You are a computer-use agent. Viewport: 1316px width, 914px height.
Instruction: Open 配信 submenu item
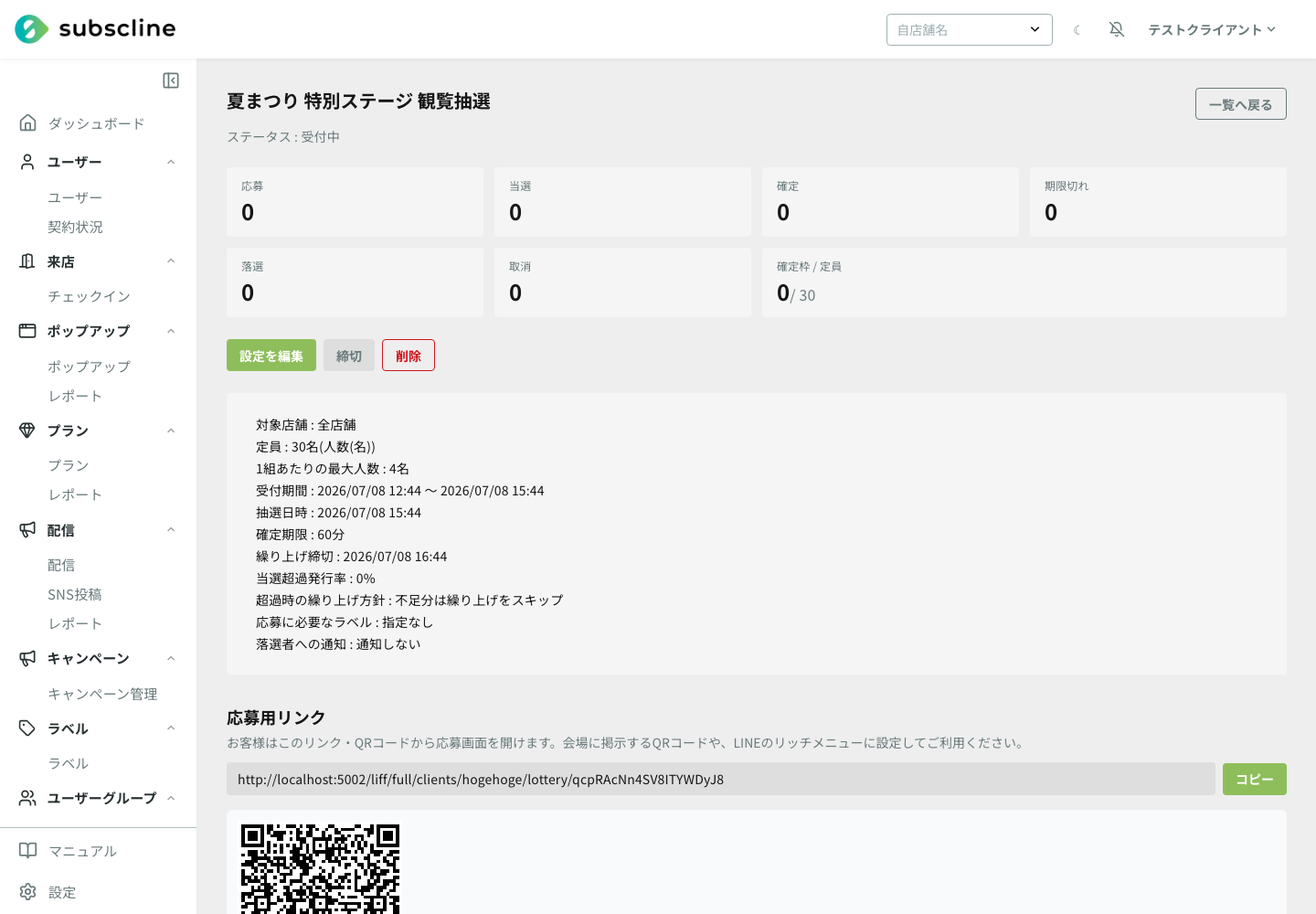click(x=61, y=565)
